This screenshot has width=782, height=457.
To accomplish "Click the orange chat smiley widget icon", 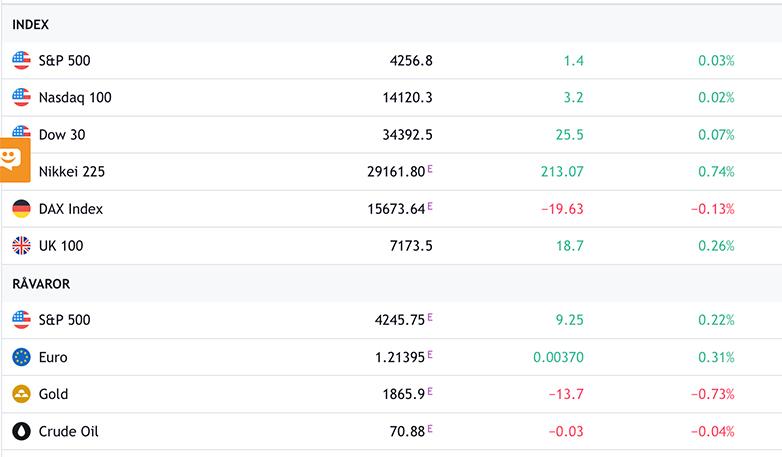I will [x=12, y=158].
